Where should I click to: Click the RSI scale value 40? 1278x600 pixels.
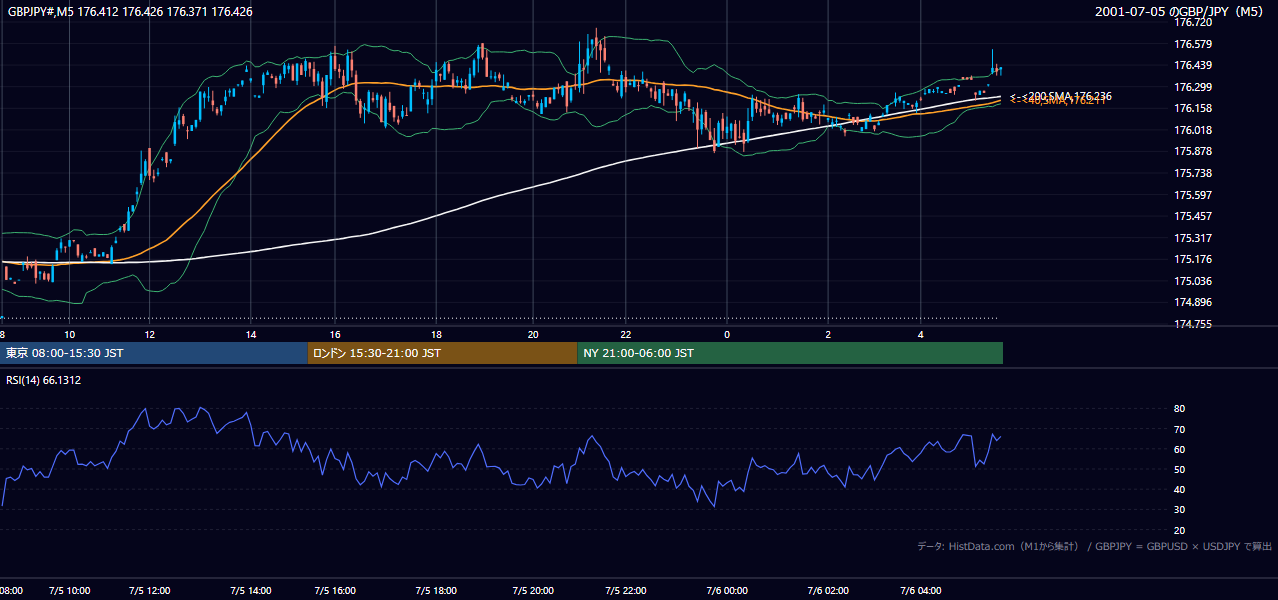(1179, 489)
